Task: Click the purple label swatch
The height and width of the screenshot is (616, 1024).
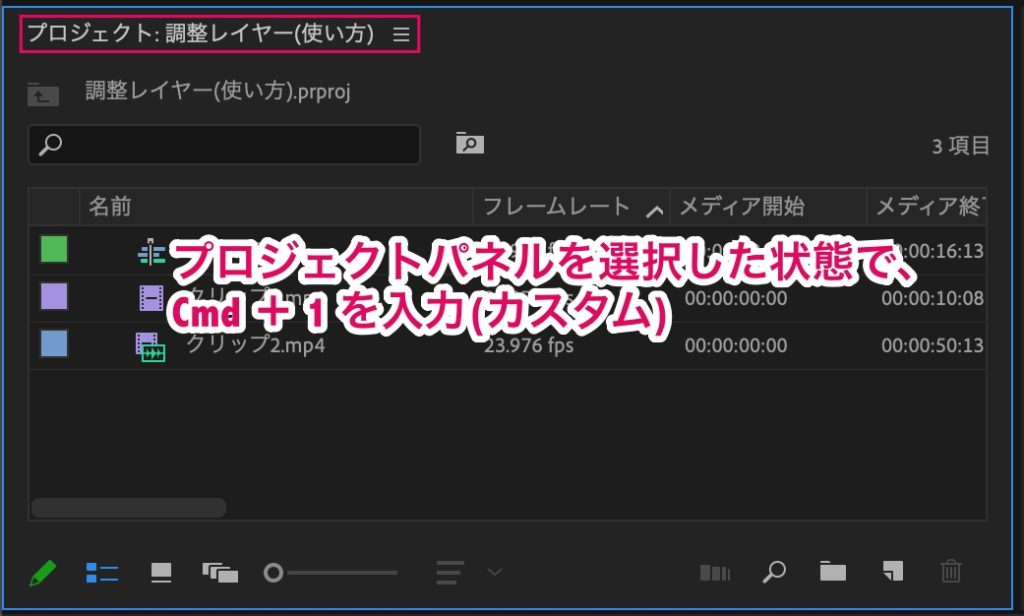Action: (54, 296)
